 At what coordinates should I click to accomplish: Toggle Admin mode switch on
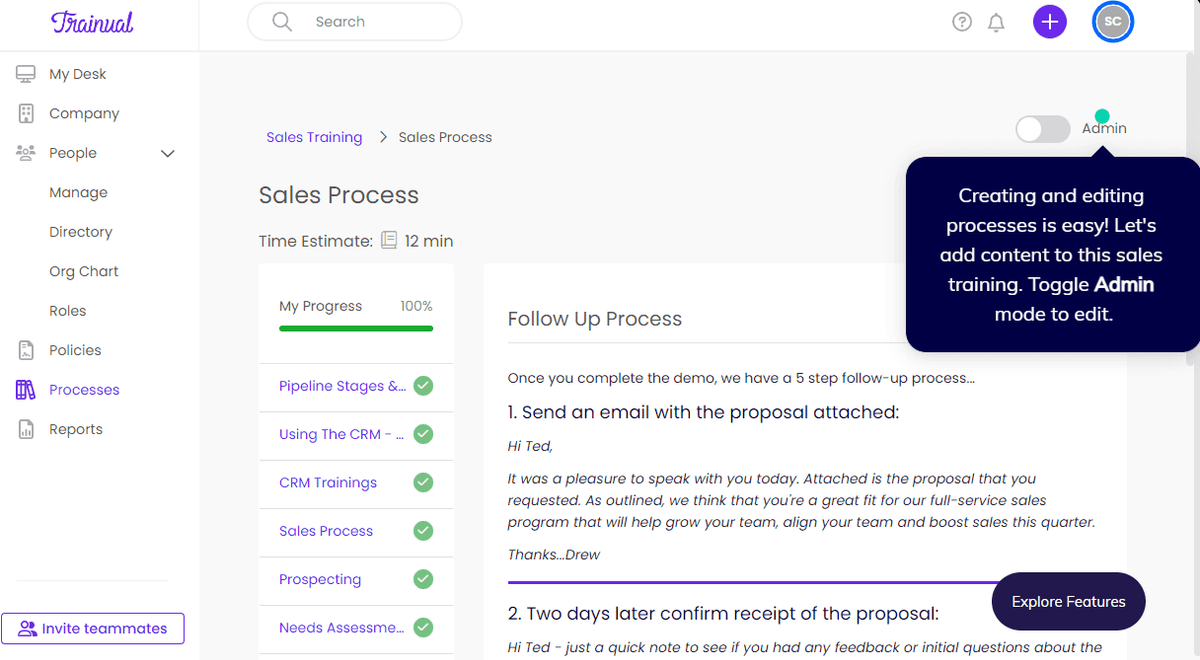coord(1043,129)
